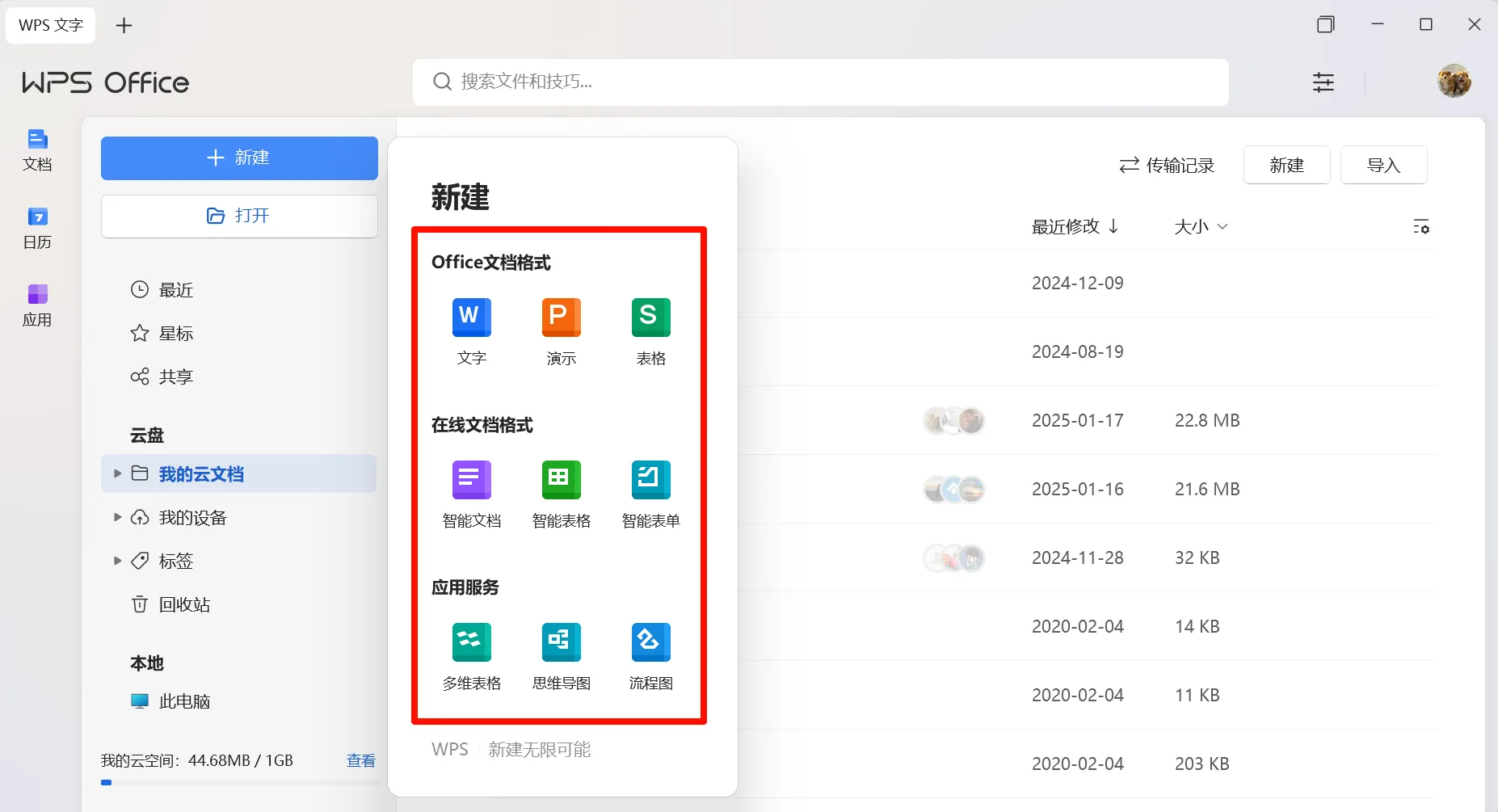This screenshot has height=812, width=1498.
Task: Open the 应用 apps section in sidebar
Action: pyautogui.click(x=37, y=305)
